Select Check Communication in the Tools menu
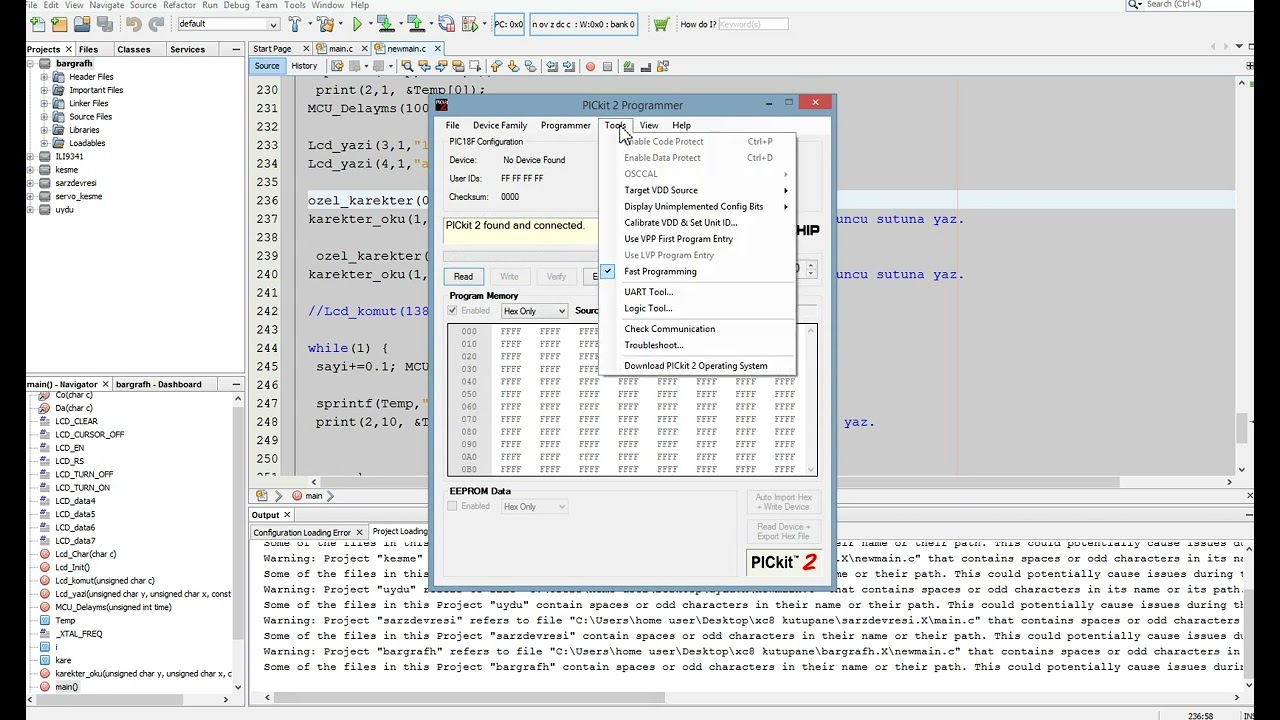 tap(698, 328)
